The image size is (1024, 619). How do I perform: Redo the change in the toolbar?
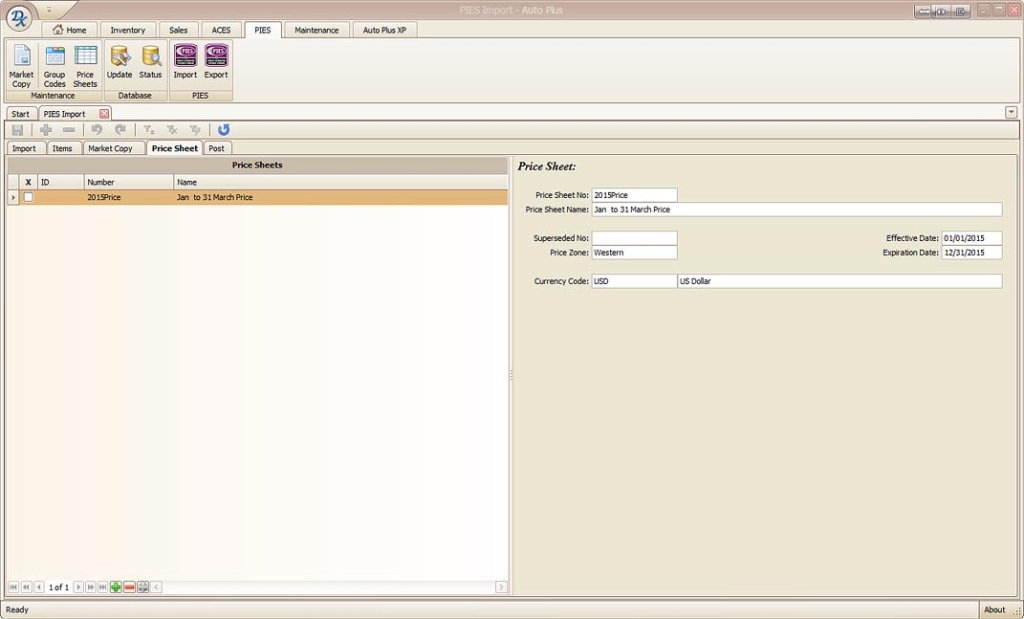coord(120,130)
